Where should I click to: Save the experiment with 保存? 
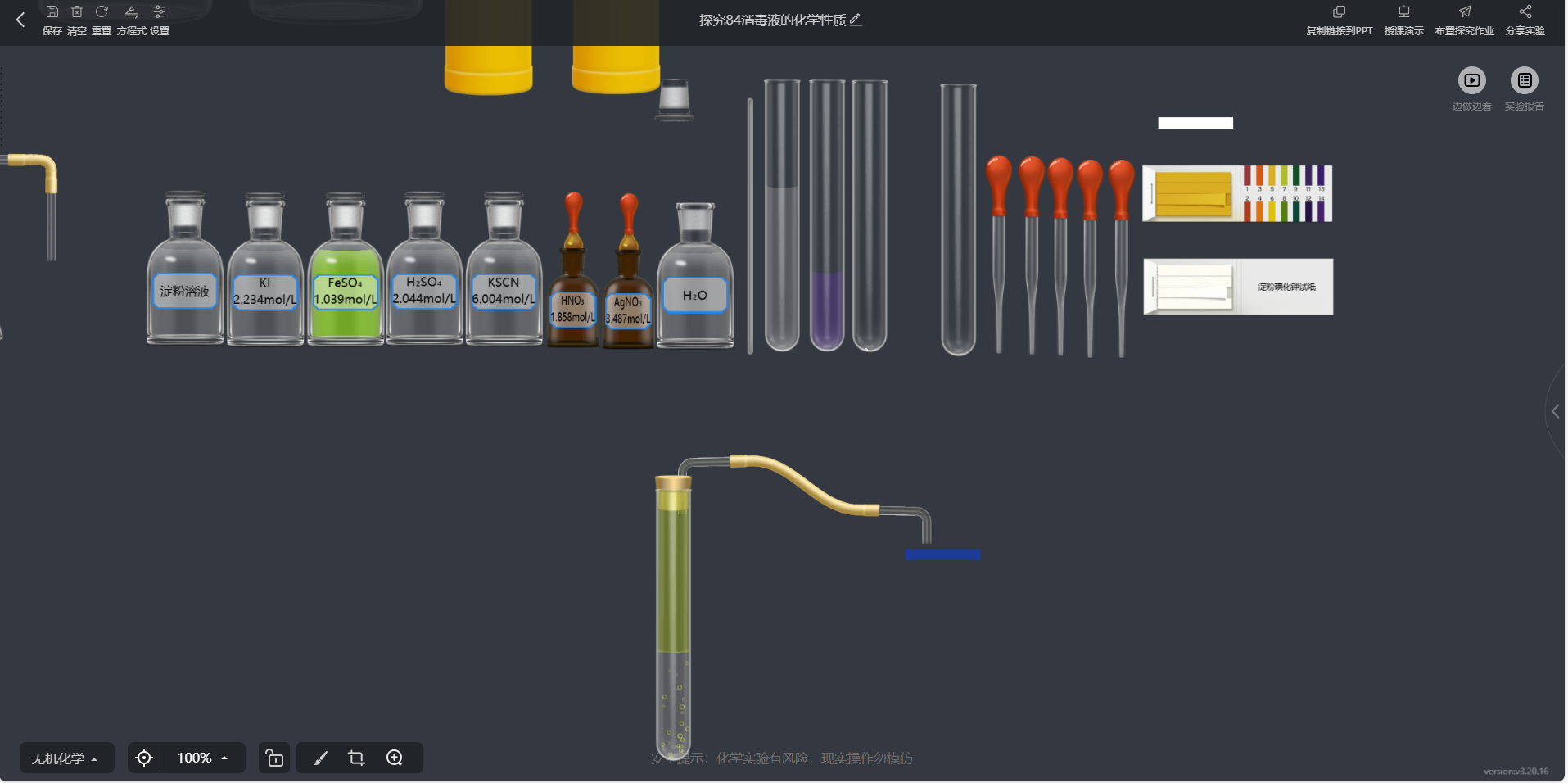pyautogui.click(x=52, y=20)
